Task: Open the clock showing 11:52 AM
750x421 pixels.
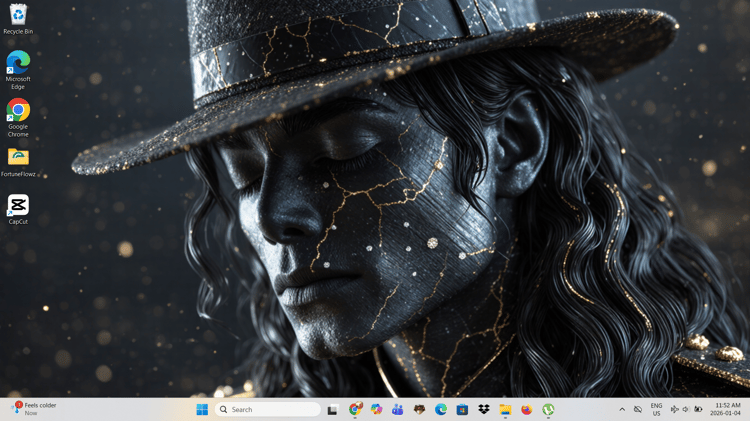Action: coord(725,410)
